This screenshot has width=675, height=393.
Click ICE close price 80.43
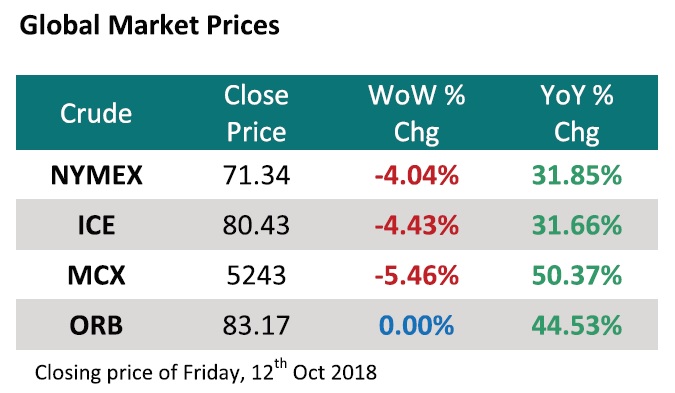click(256, 225)
